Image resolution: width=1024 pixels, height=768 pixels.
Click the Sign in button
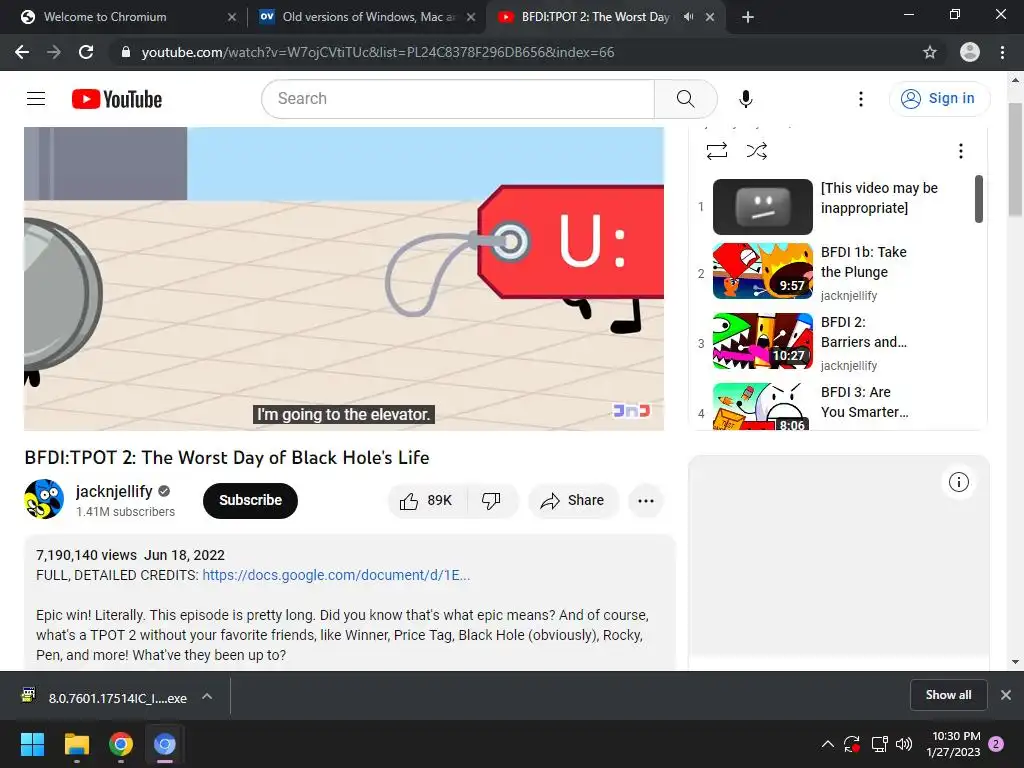point(939,99)
